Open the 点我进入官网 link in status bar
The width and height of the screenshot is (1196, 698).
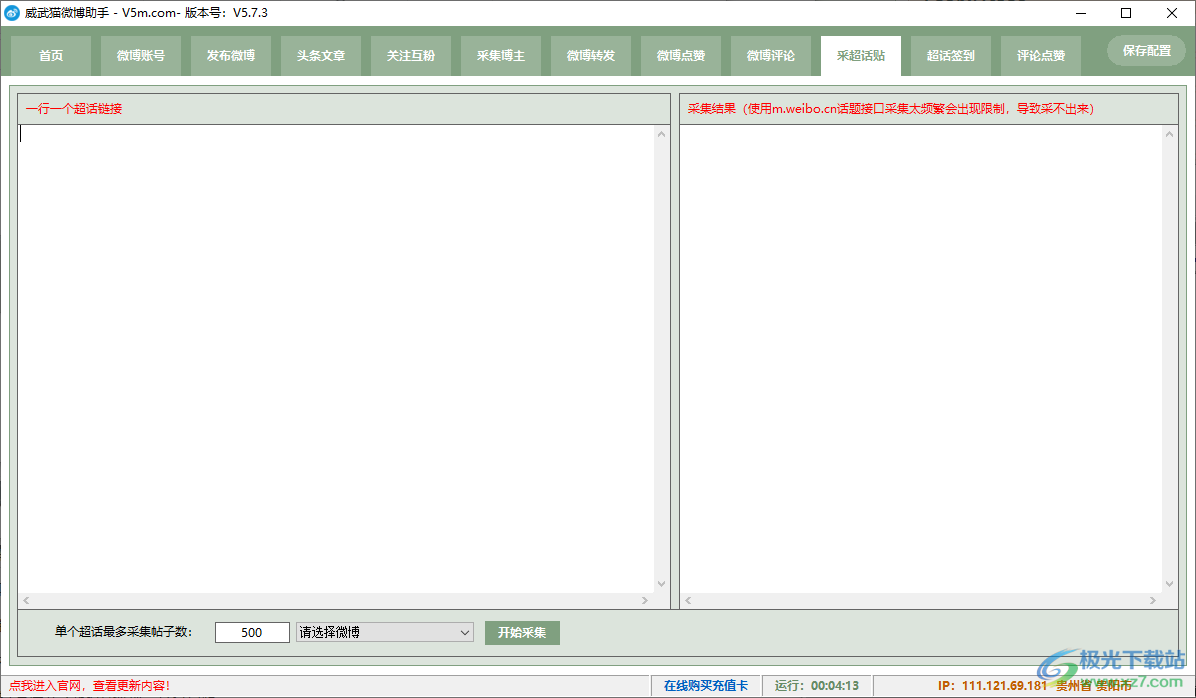[89, 686]
